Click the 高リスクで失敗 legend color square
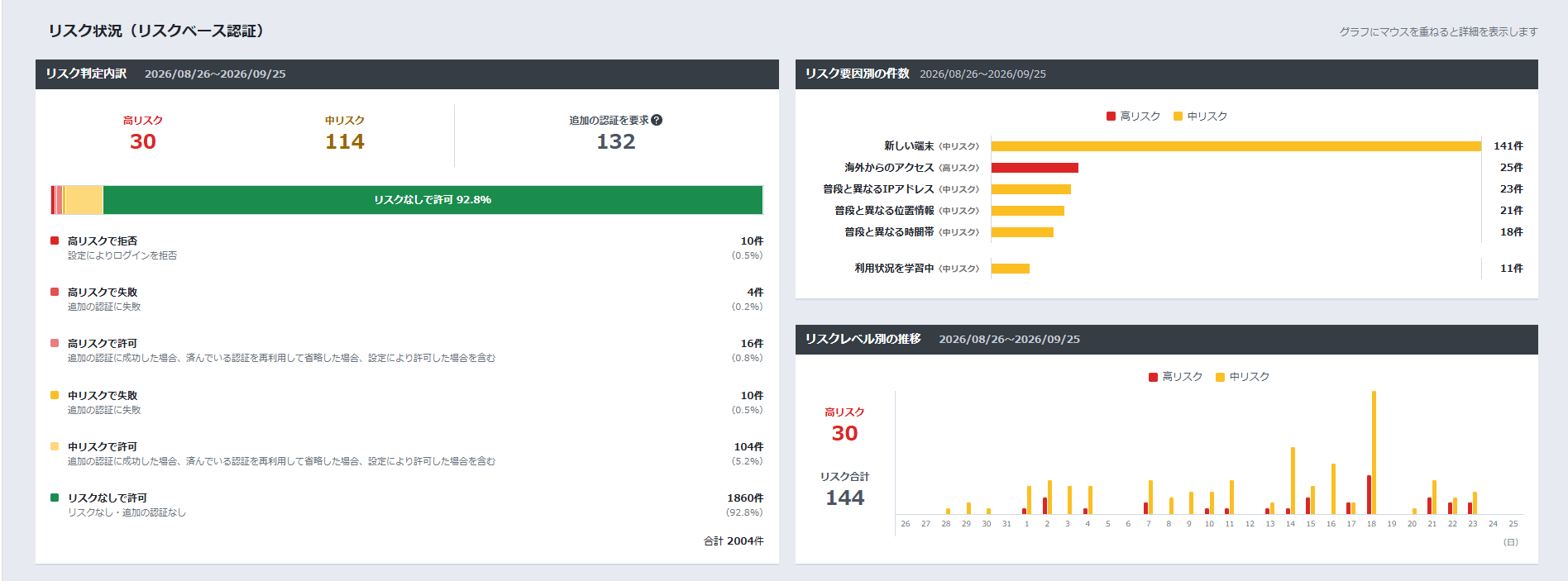The height and width of the screenshot is (581, 1568). [x=55, y=292]
